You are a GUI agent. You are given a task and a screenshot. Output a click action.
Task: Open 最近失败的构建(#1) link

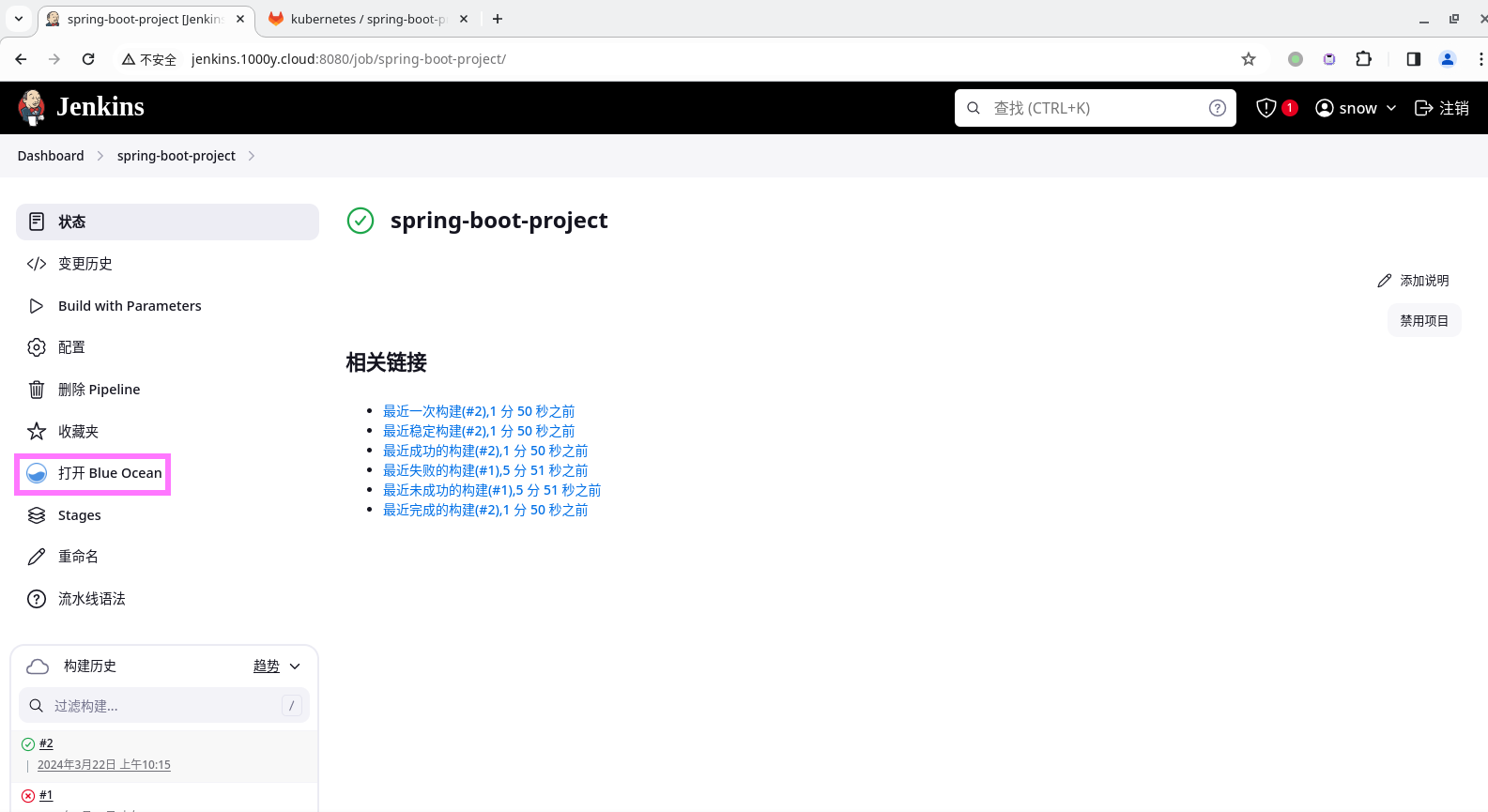485,470
